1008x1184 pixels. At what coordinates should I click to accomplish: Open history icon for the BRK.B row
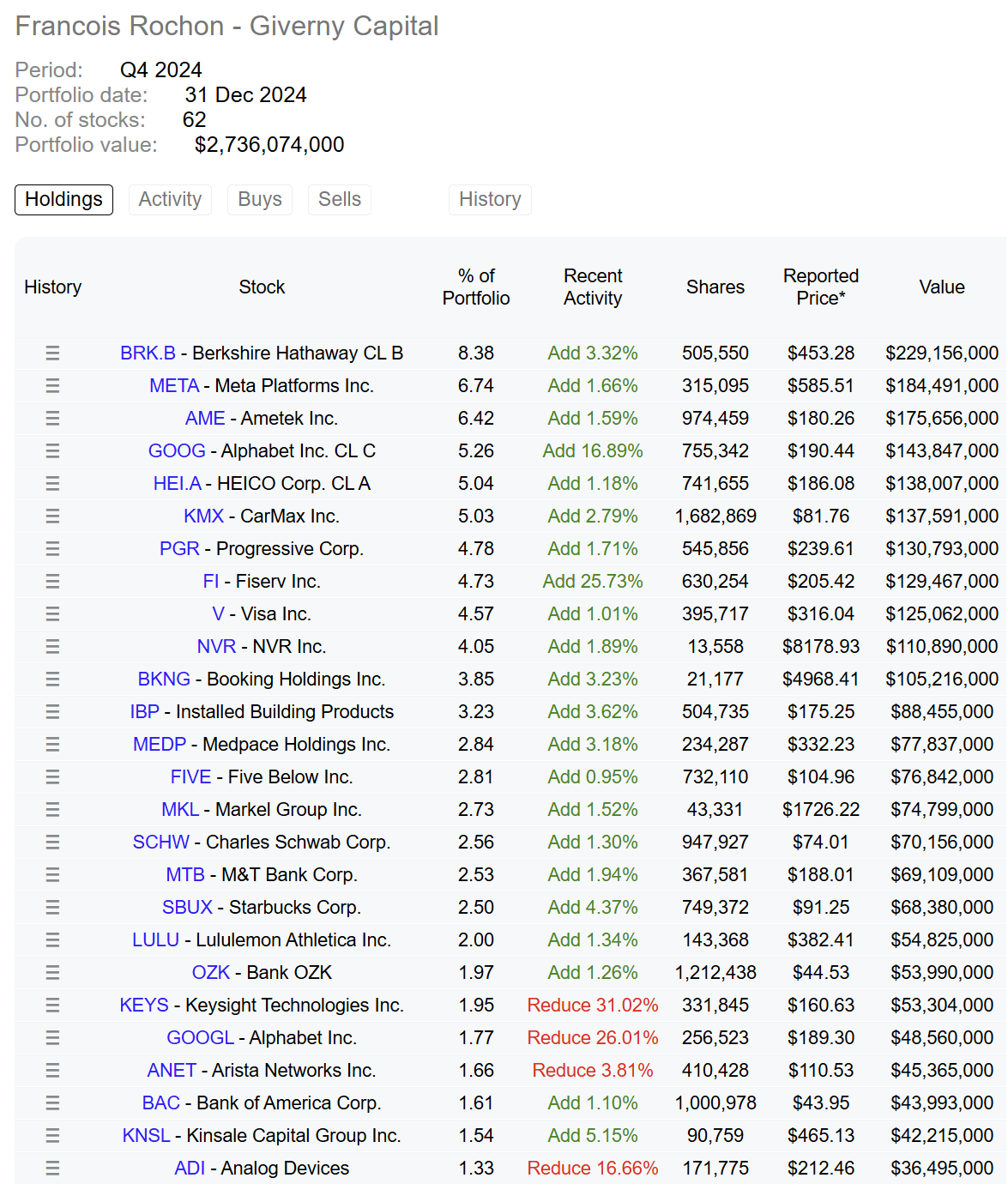tap(52, 353)
